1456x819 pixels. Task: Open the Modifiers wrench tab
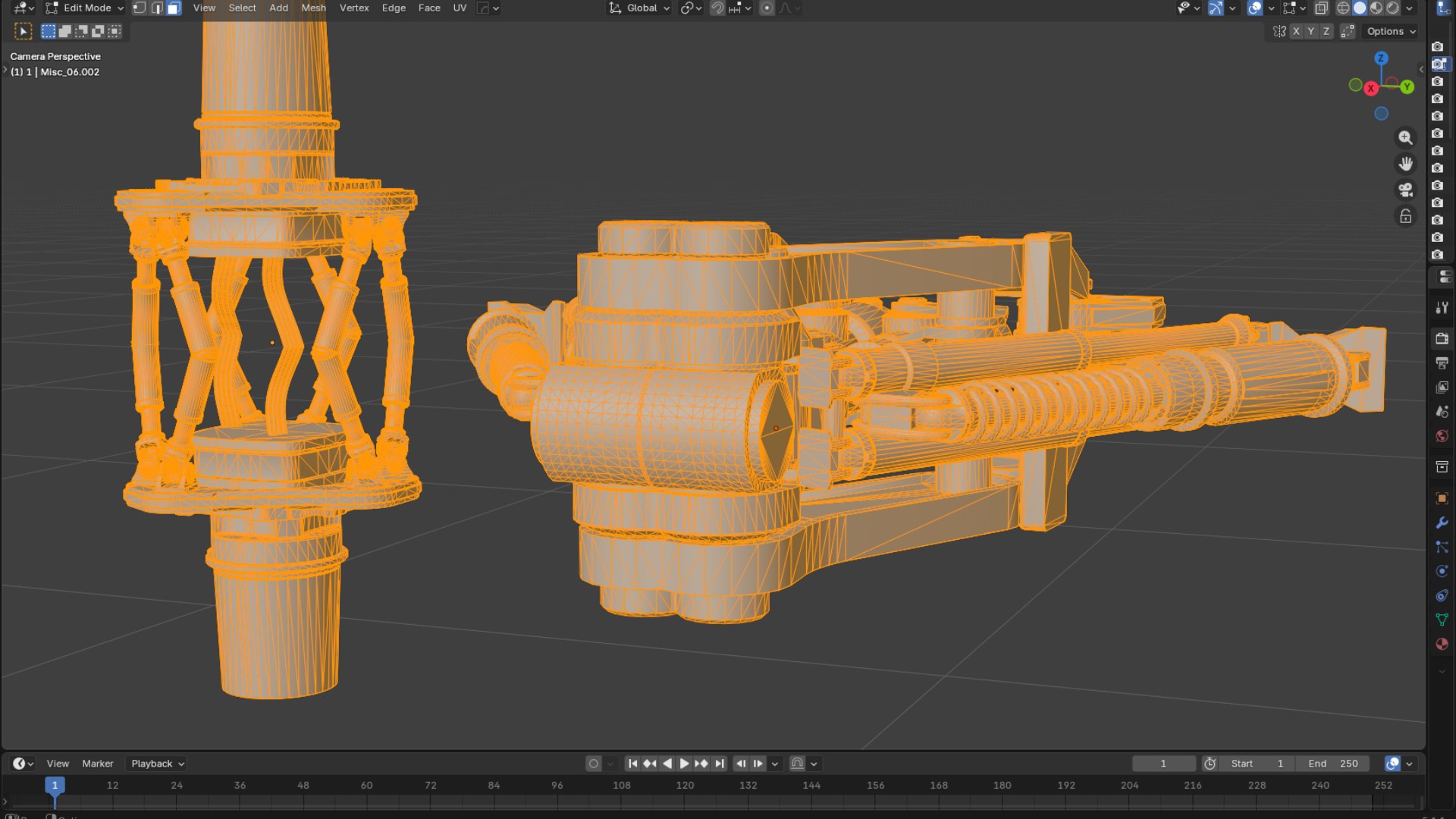coord(1442,522)
